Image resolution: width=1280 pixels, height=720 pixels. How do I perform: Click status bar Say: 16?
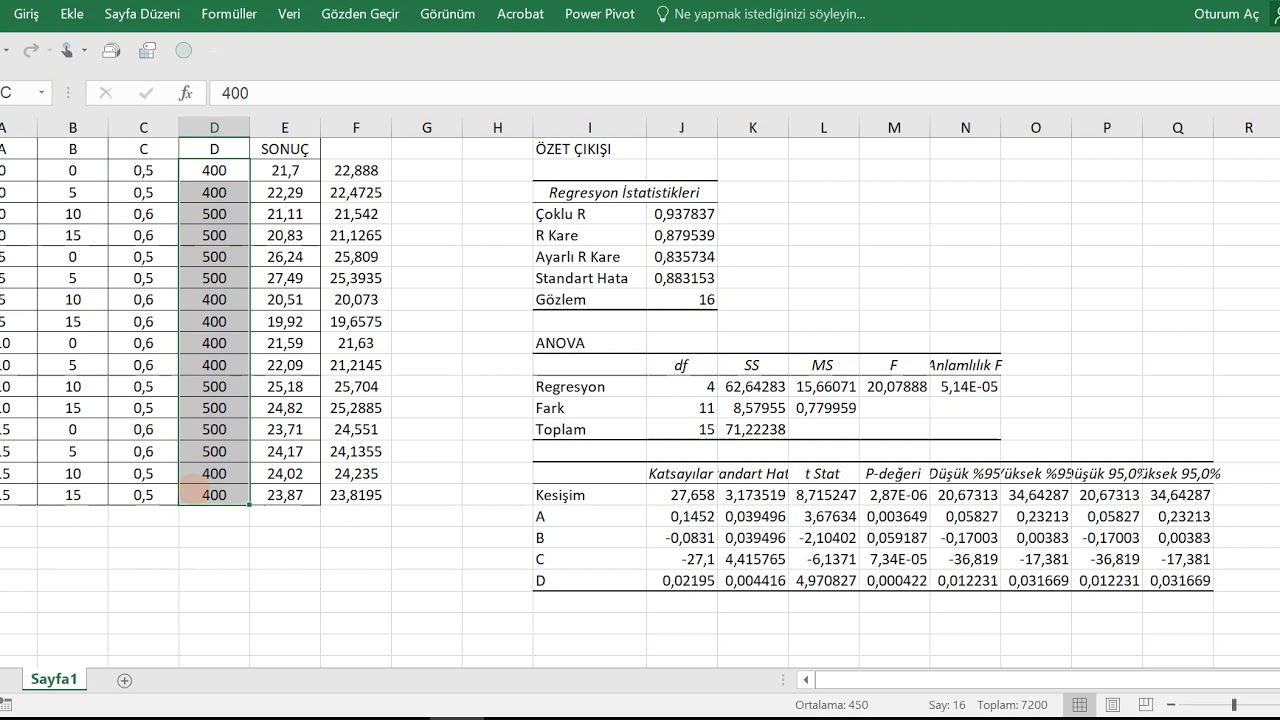tap(947, 705)
